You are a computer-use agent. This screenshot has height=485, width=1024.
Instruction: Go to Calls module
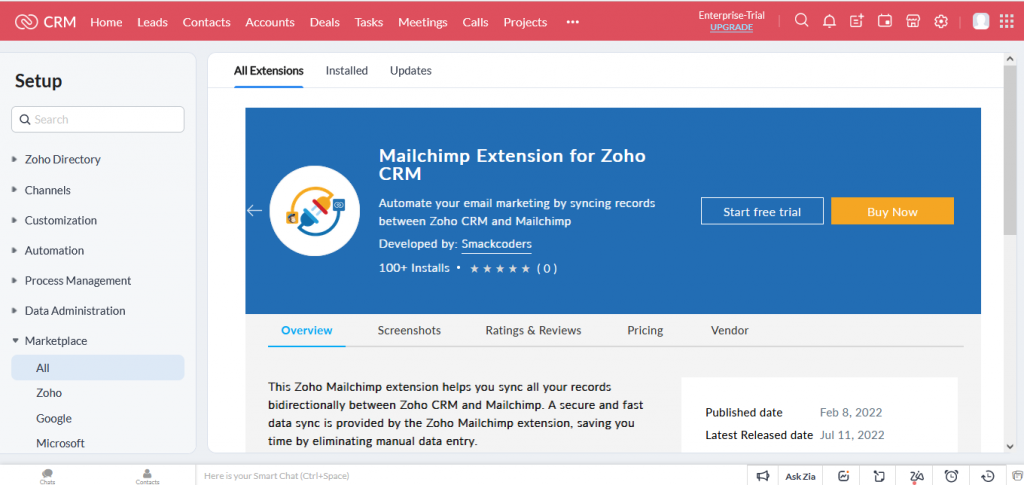475,22
